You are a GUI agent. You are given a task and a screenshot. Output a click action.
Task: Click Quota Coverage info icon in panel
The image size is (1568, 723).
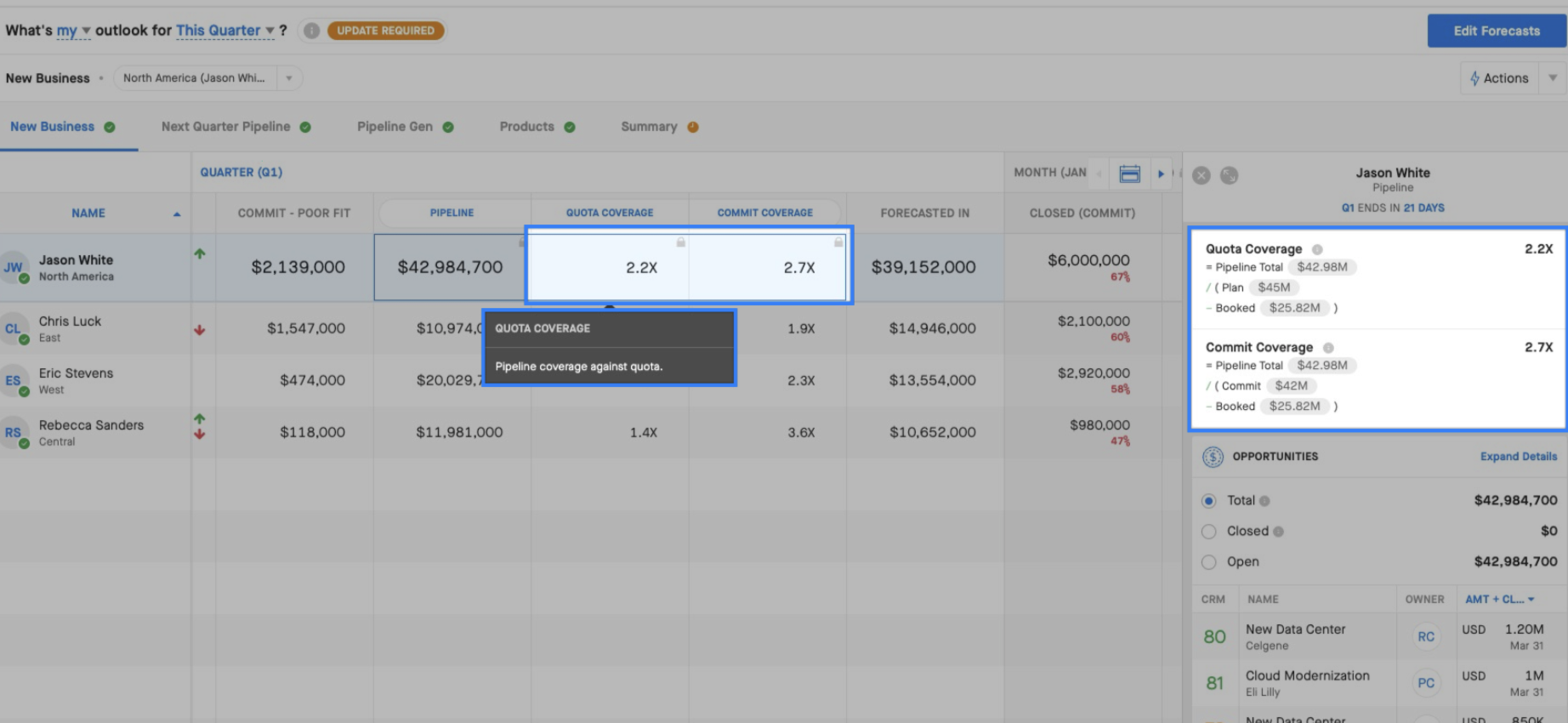[x=1317, y=249]
